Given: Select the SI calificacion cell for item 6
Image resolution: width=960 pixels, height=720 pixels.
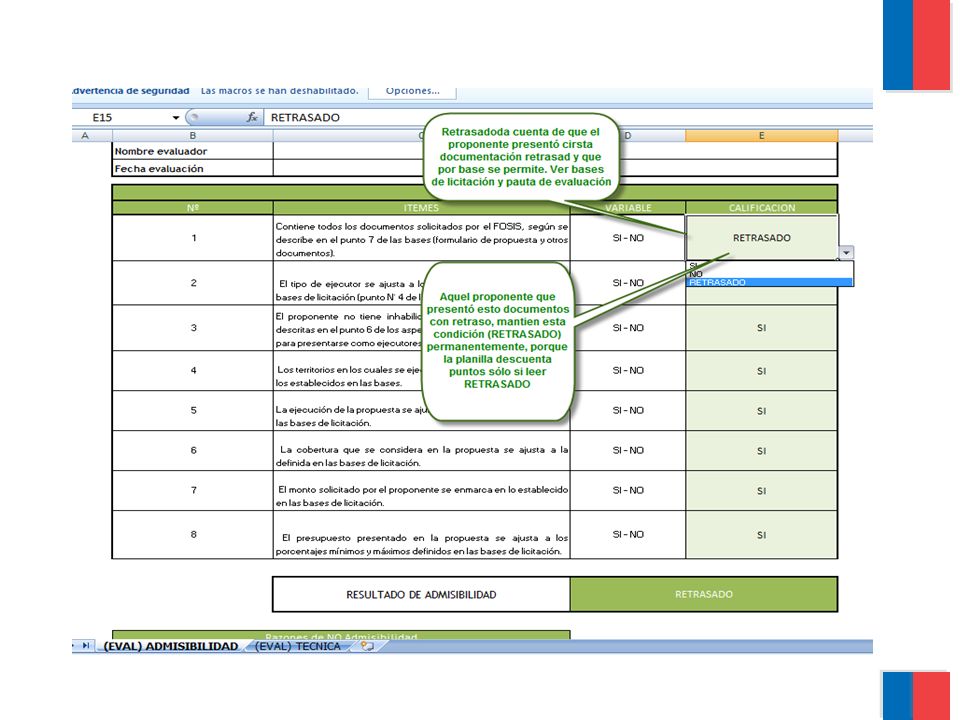Looking at the screenshot, I should tap(761, 450).
